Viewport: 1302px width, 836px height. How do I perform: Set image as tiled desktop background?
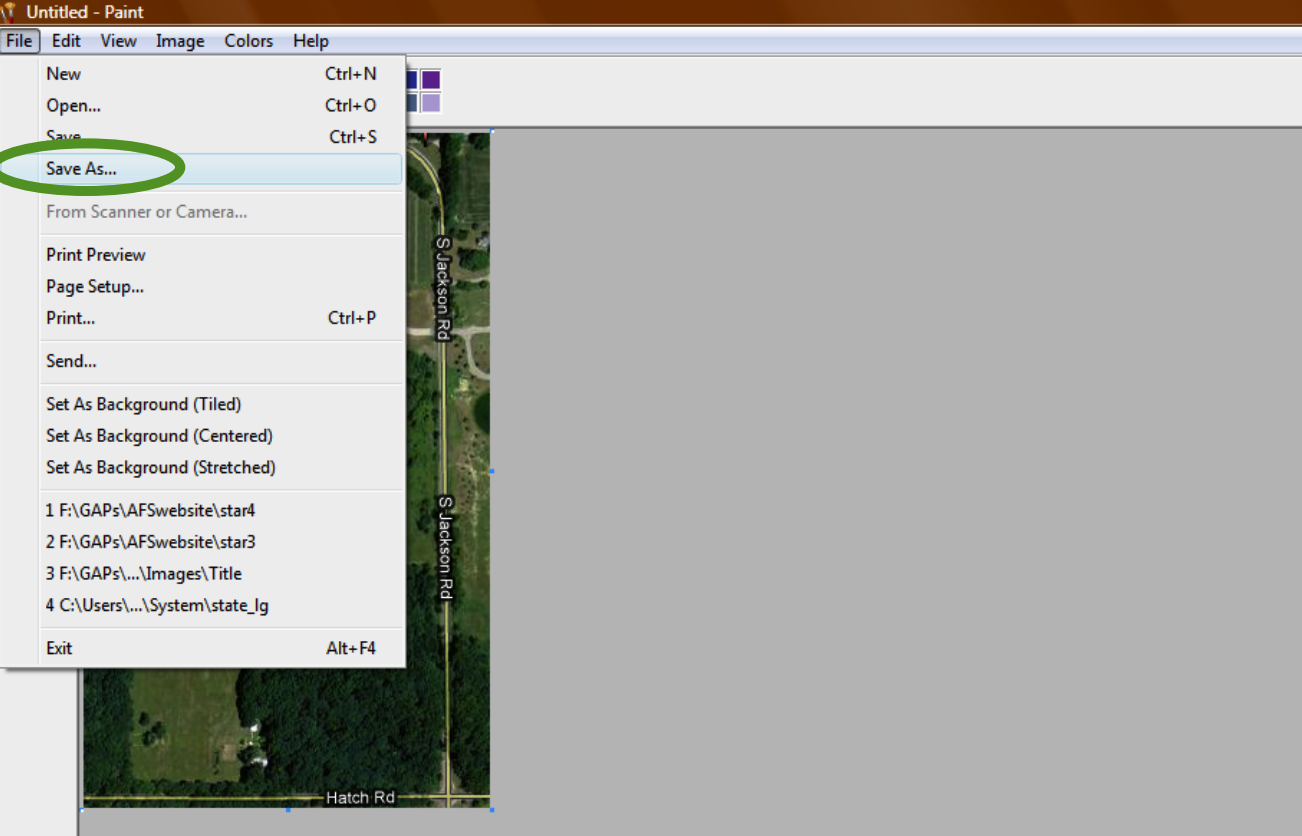tap(143, 404)
